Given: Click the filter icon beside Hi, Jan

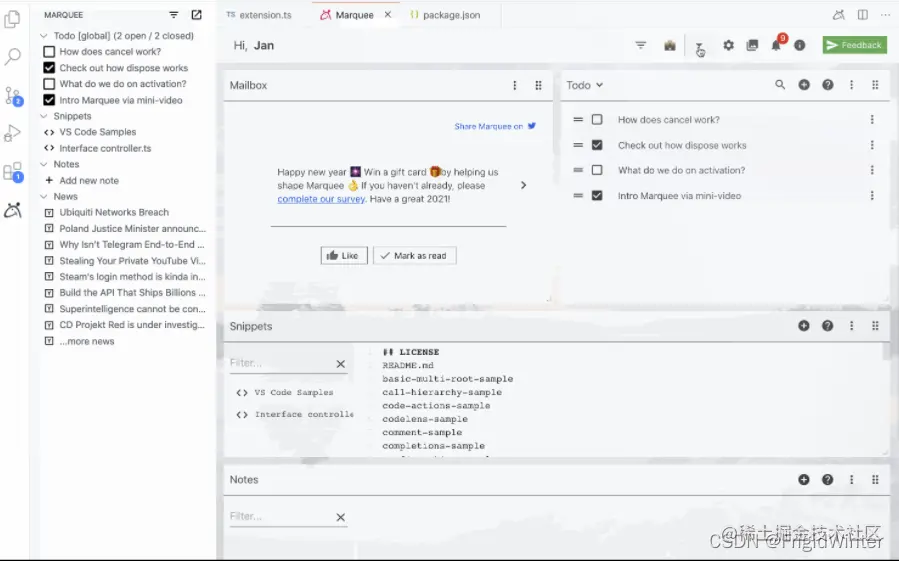Looking at the screenshot, I should 640,45.
